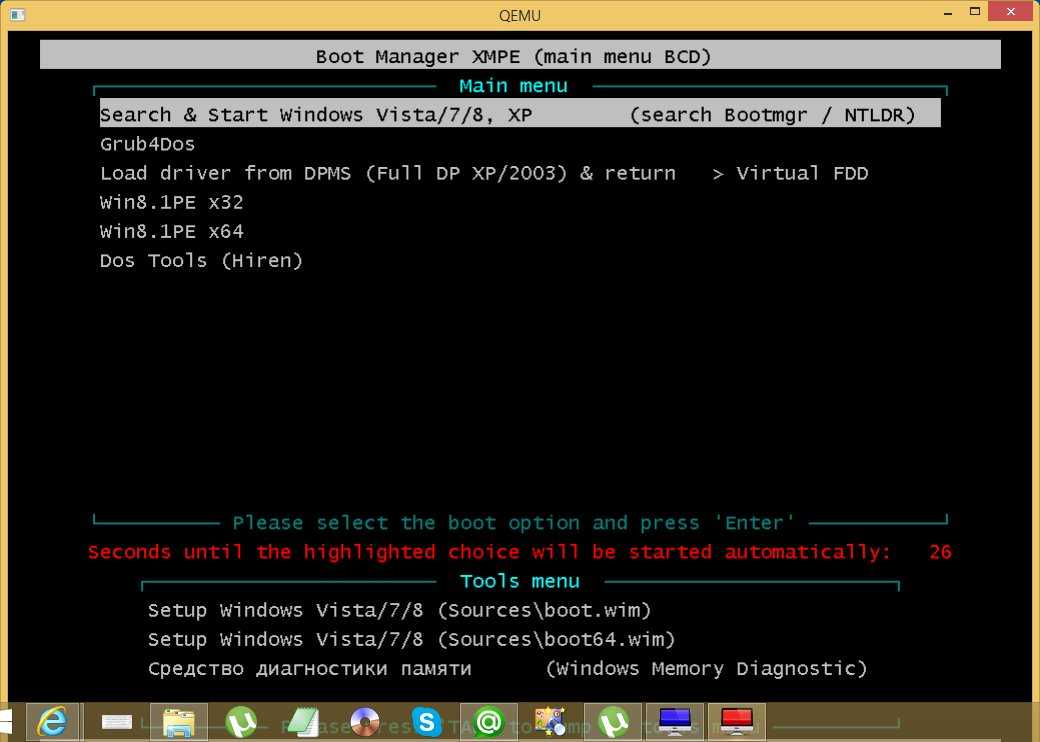Click the QEMU window title text
1040x742 pixels.
coord(520,15)
